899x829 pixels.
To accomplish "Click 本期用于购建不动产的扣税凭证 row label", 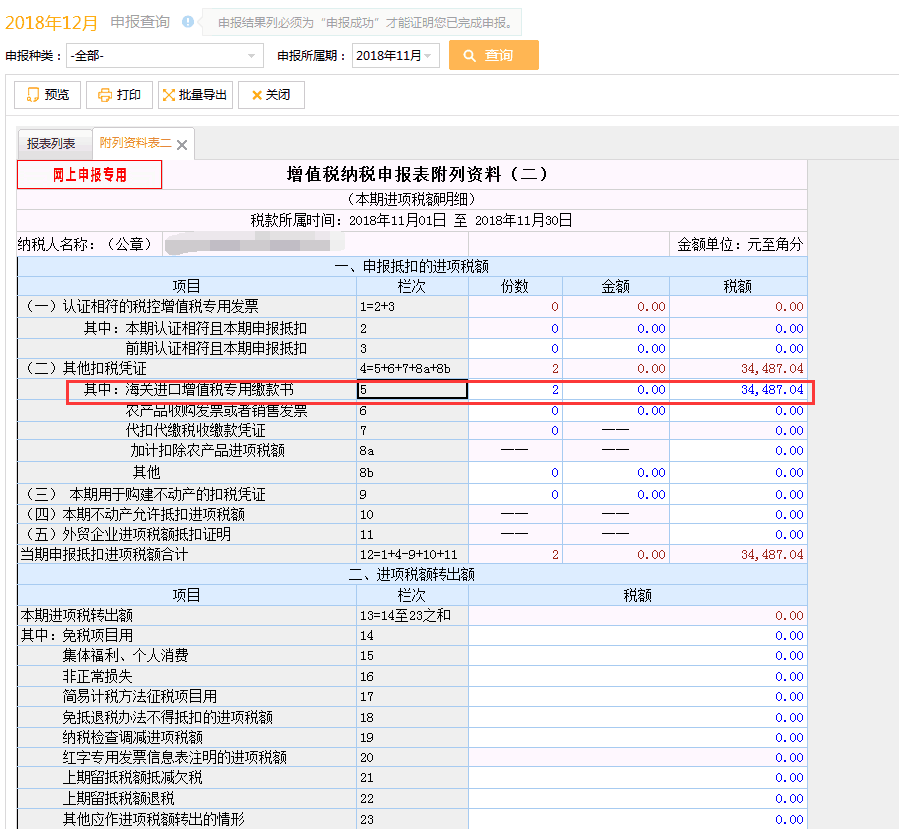I will (x=167, y=494).
